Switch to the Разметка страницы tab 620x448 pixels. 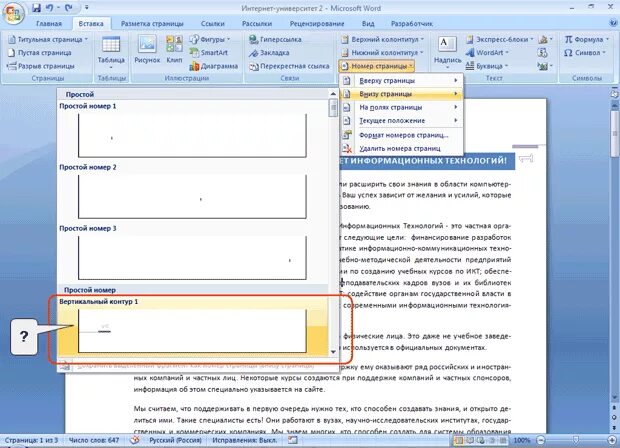[152, 24]
